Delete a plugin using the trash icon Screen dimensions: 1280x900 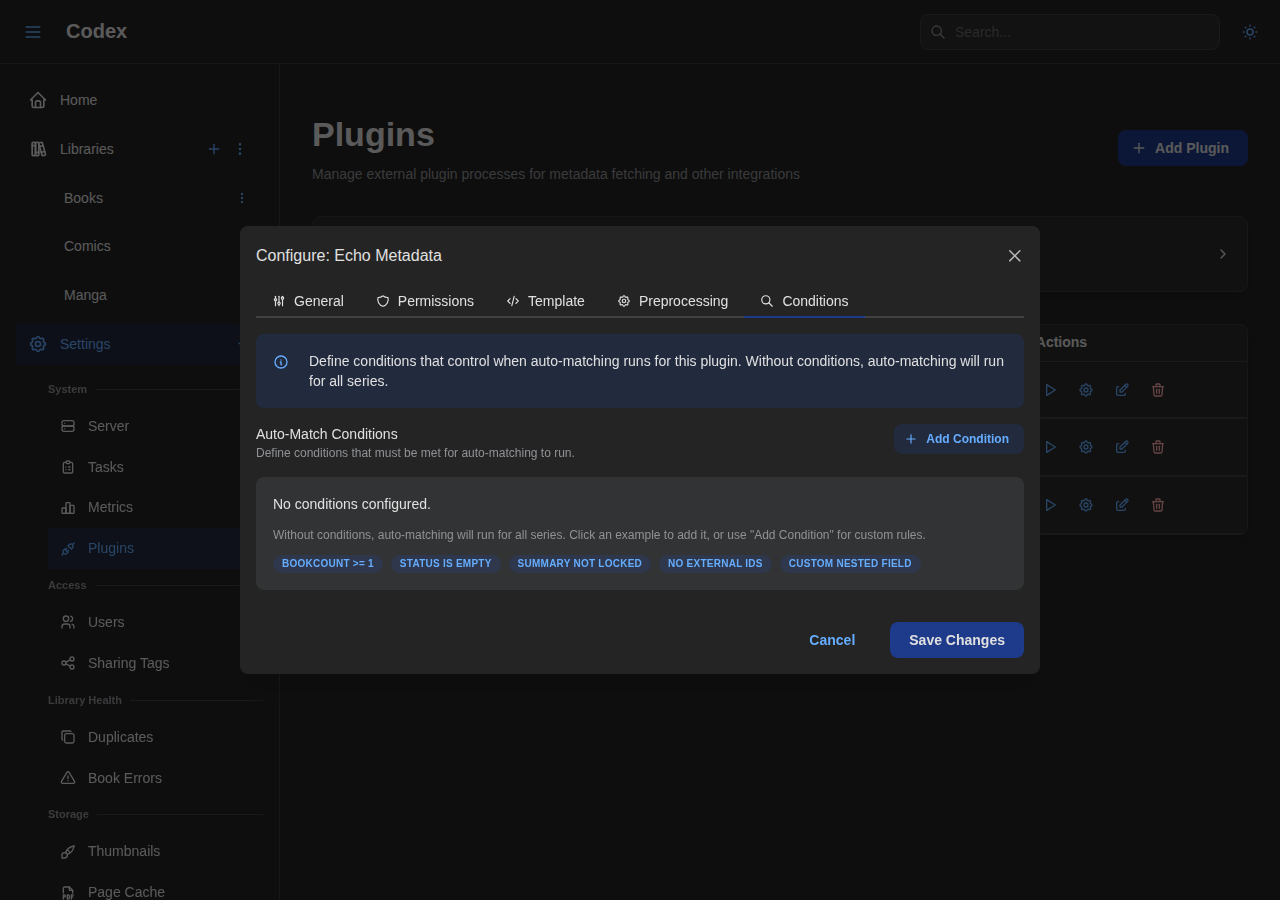click(1157, 390)
